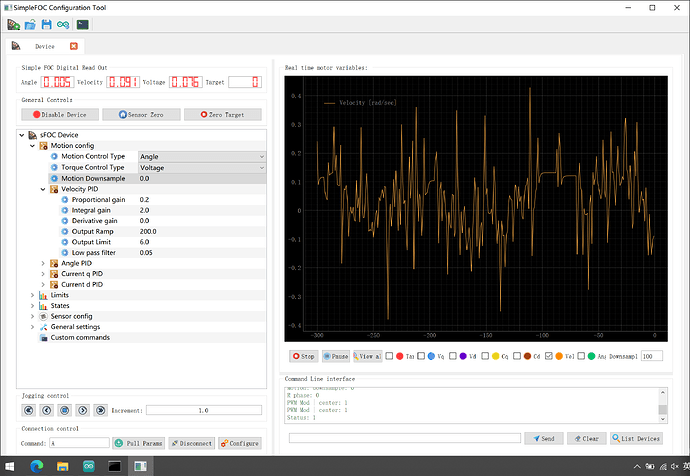The width and height of the screenshot is (690, 476).
Task: Collapse the Motion config node
Action: click(x=32, y=146)
